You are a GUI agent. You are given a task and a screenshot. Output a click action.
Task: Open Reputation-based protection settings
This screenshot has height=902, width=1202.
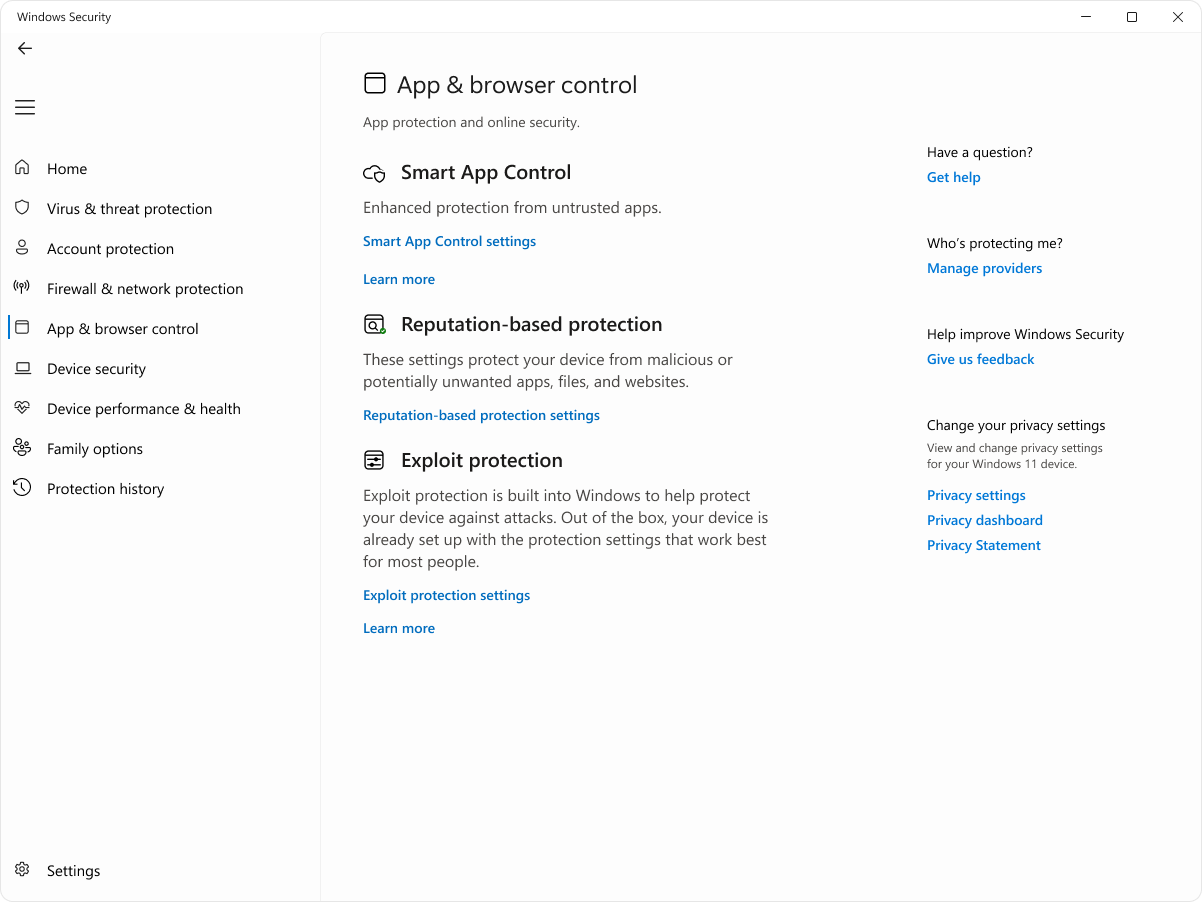click(x=481, y=415)
